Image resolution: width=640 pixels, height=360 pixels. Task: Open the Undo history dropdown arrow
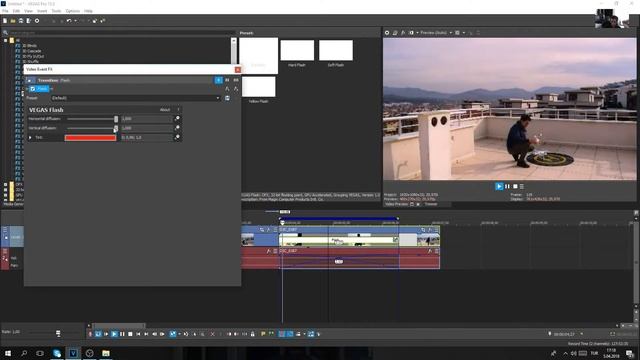75,20
